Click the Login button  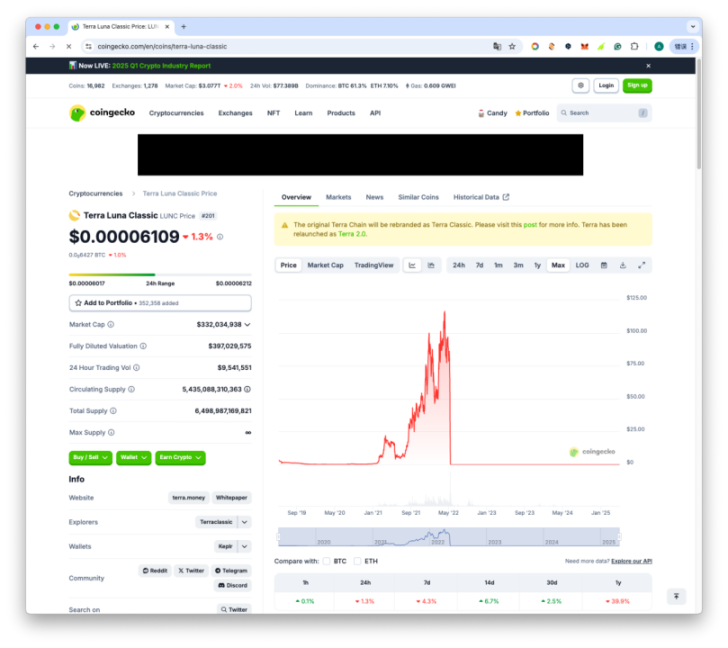[606, 85]
